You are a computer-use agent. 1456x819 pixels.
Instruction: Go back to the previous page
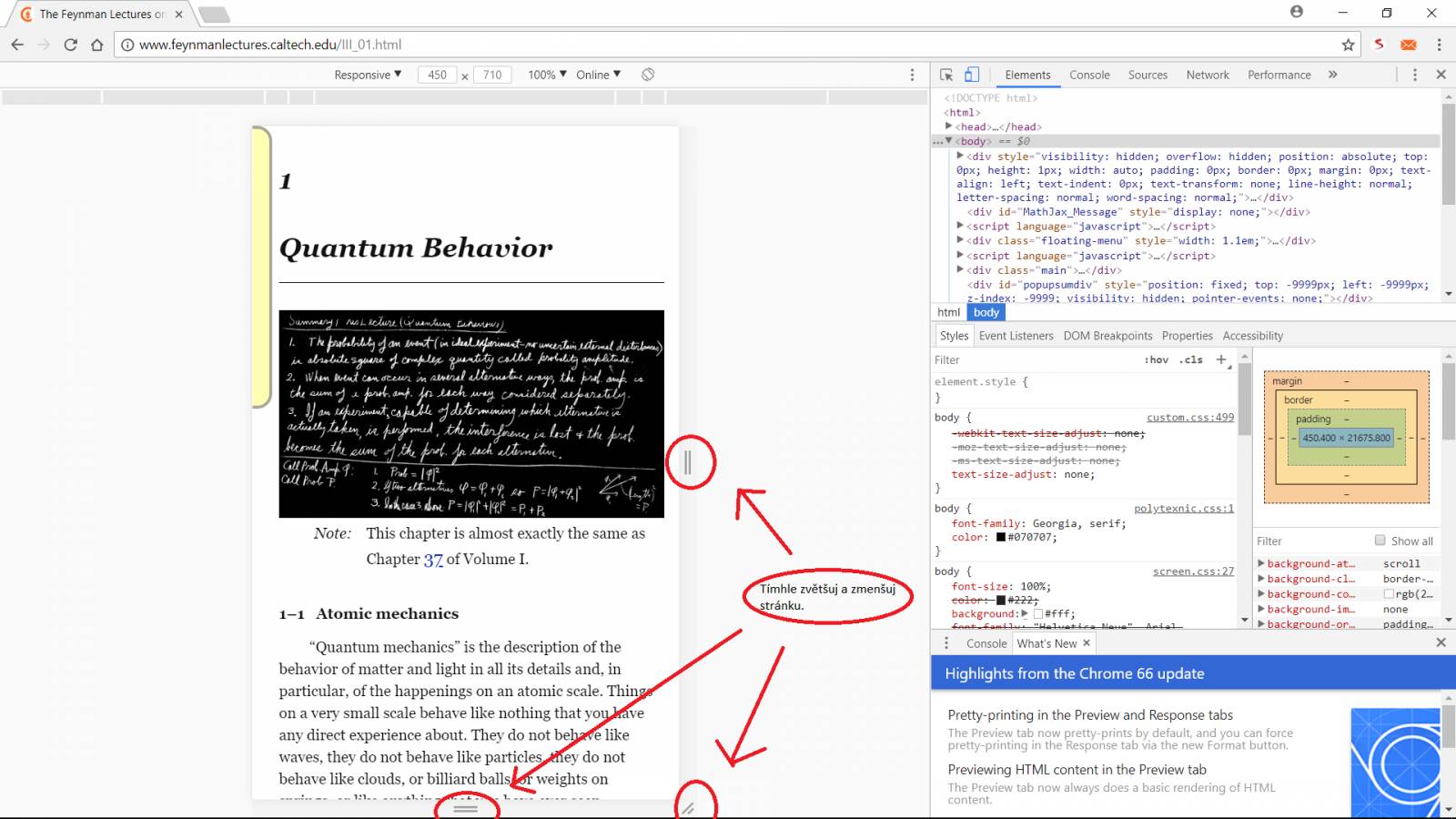pyautogui.click(x=17, y=45)
